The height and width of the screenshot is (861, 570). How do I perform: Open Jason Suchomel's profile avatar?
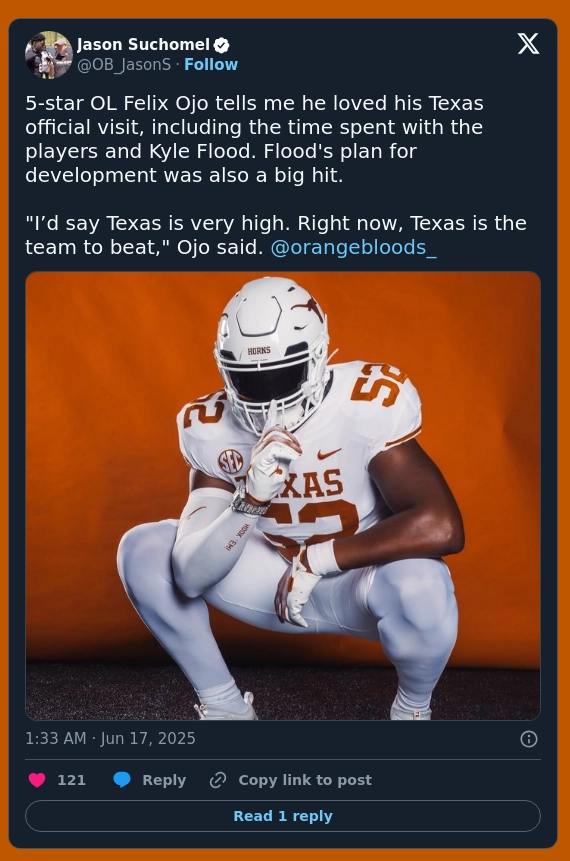(x=49, y=55)
